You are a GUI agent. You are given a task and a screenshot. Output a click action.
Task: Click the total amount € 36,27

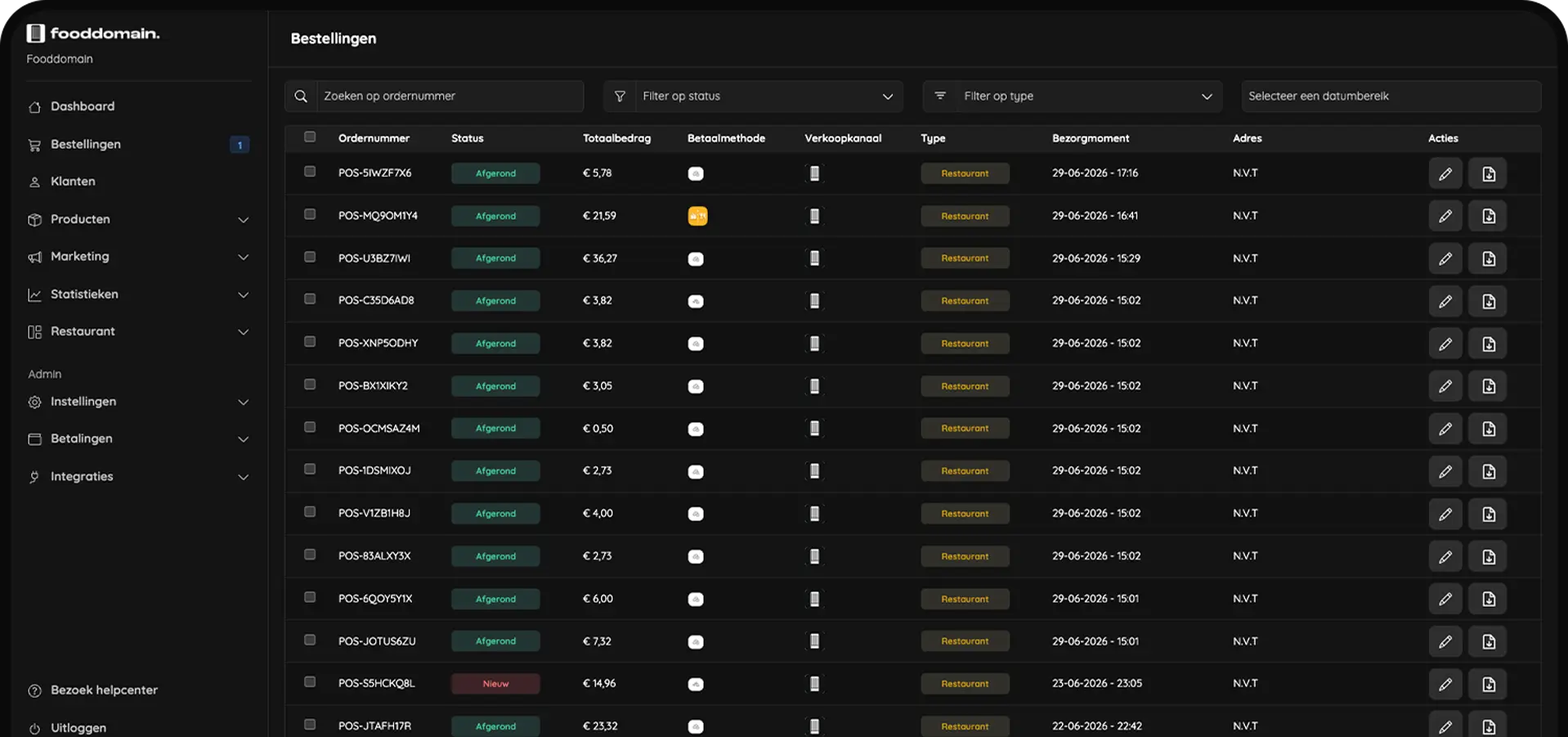[599, 258]
